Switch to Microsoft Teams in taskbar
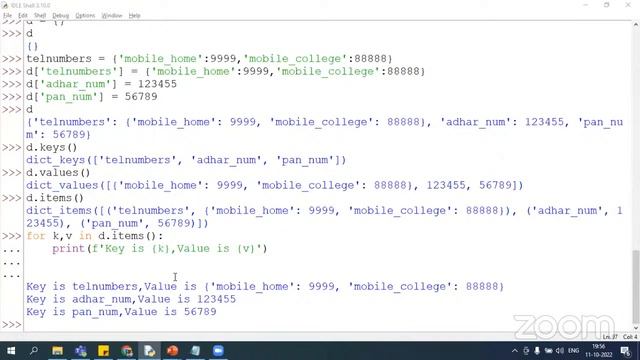The width and height of the screenshot is (640, 360). [80, 351]
